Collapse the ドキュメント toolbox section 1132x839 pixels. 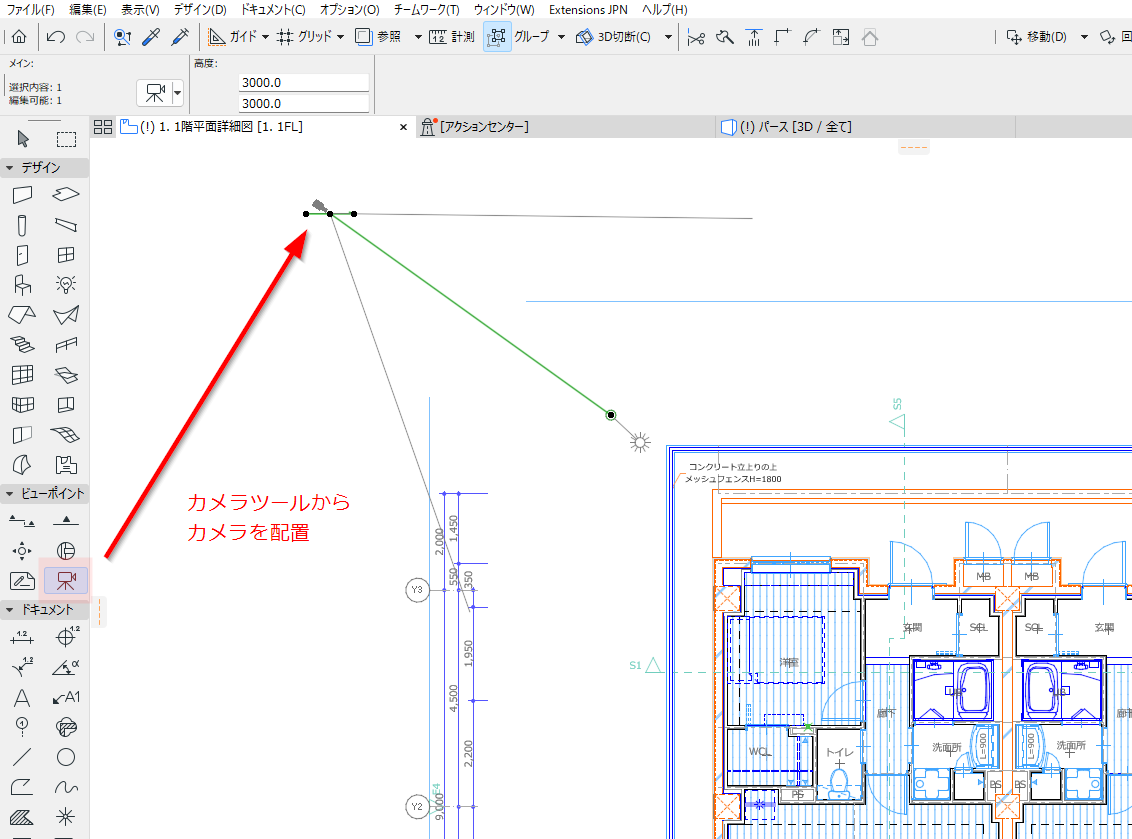(9, 610)
